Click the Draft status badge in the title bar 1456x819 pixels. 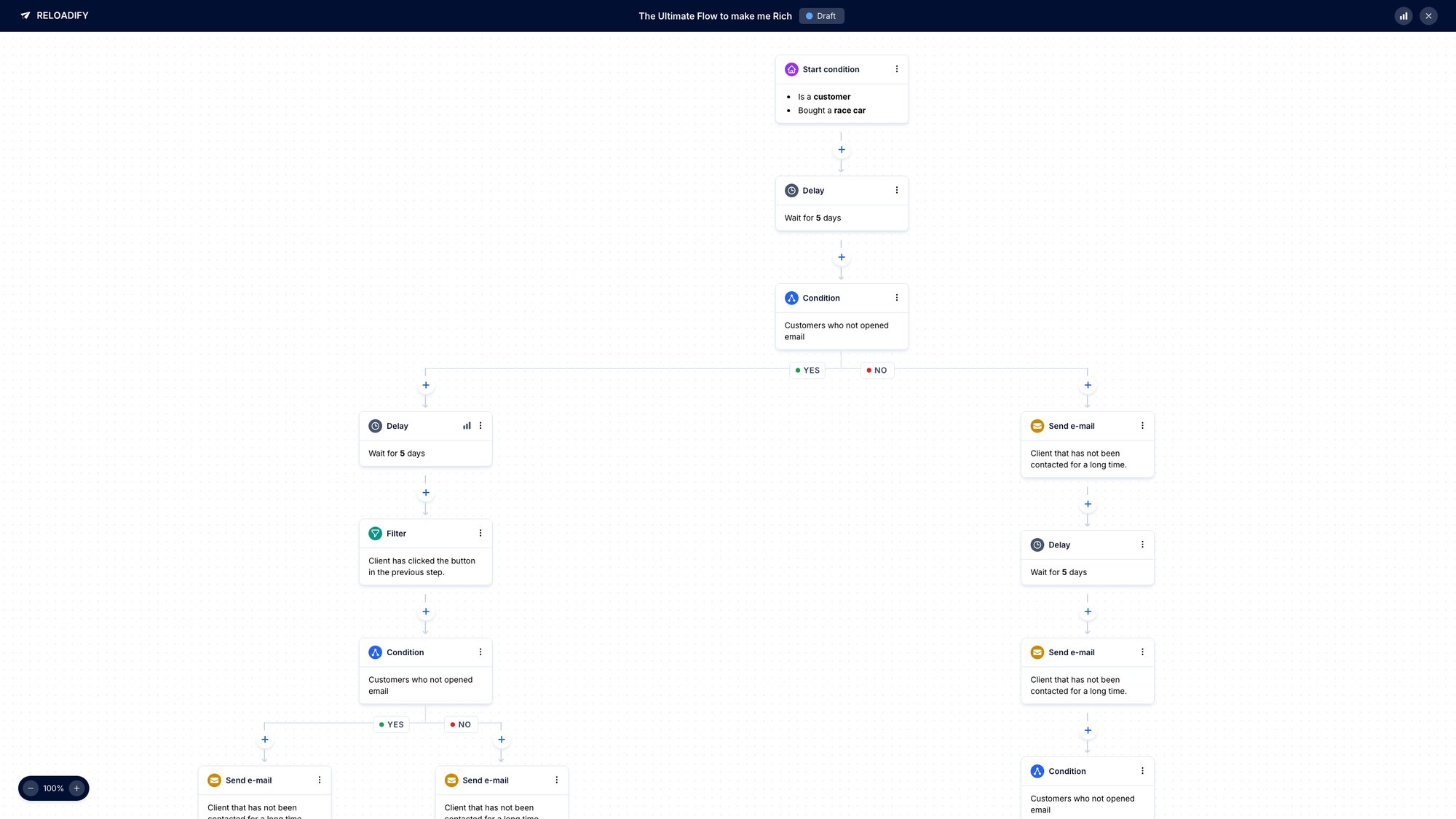point(821,15)
